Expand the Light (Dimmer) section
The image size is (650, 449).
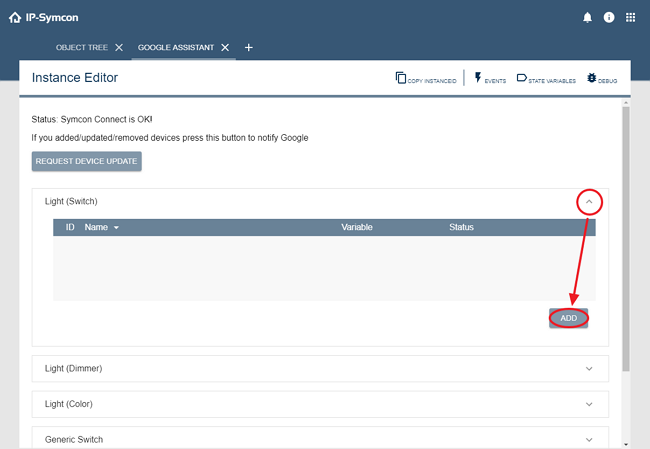coord(589,368)
